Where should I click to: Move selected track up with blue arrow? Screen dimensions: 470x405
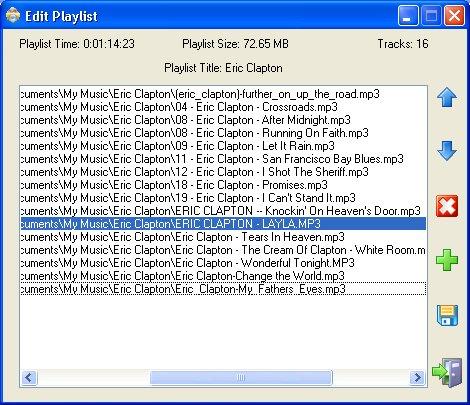click(447, 97)
